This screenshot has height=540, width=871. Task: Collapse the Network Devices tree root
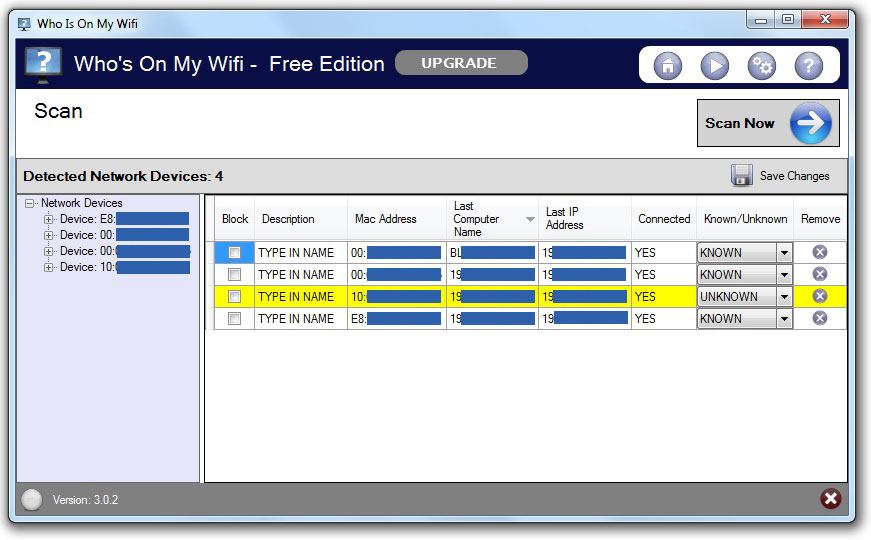[x=29, y=203]
